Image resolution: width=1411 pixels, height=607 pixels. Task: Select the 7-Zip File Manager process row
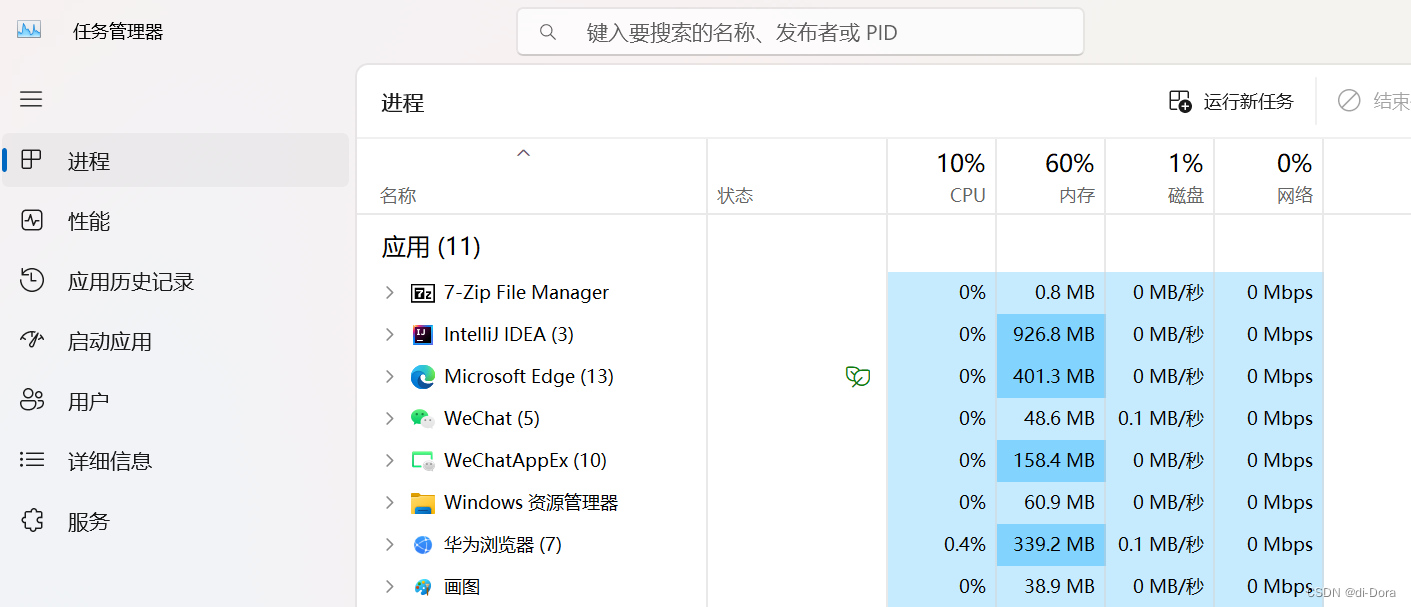click(x=526, y=292)
